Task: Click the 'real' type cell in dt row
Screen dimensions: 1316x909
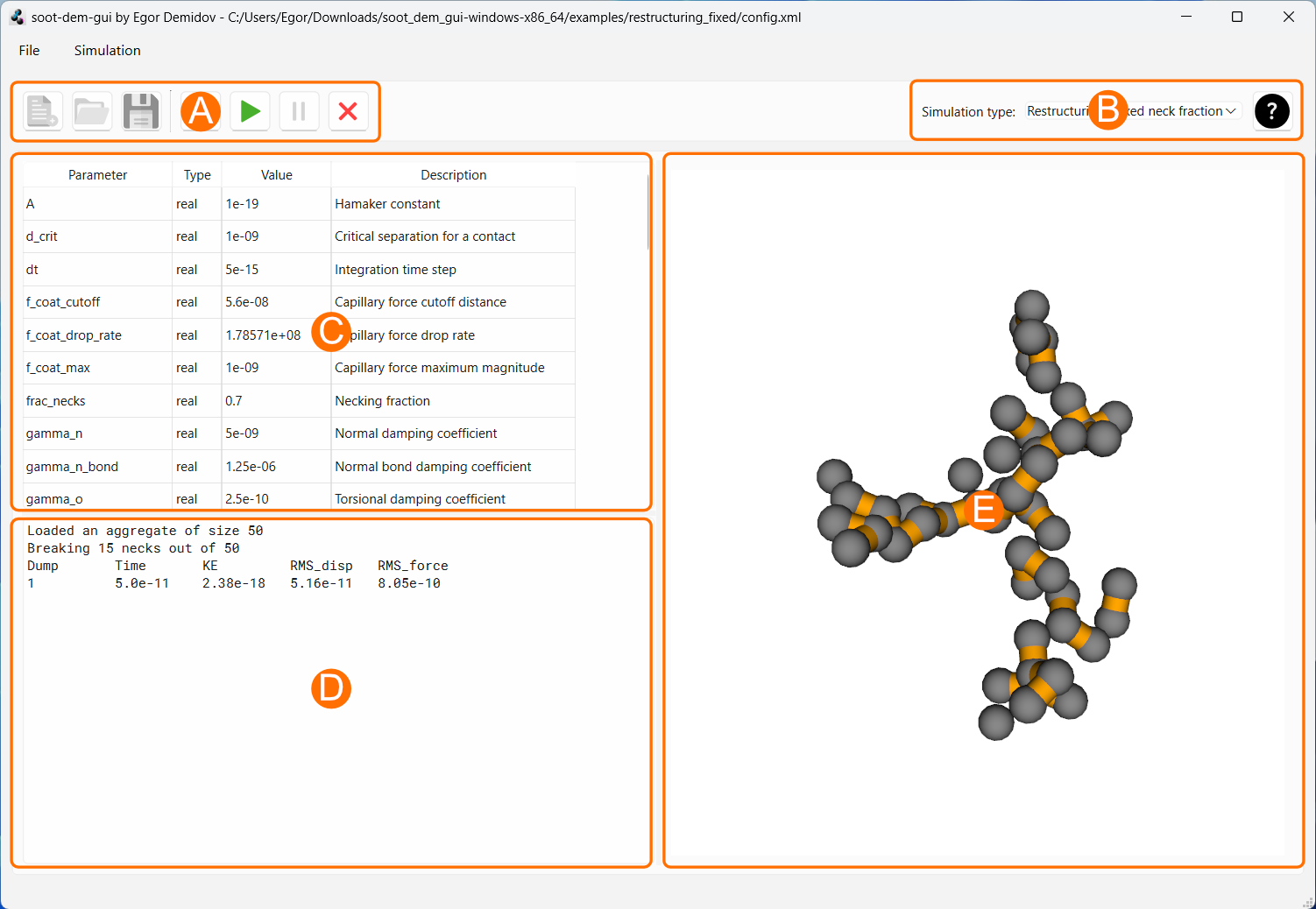Action: click(x=197, y=270)
